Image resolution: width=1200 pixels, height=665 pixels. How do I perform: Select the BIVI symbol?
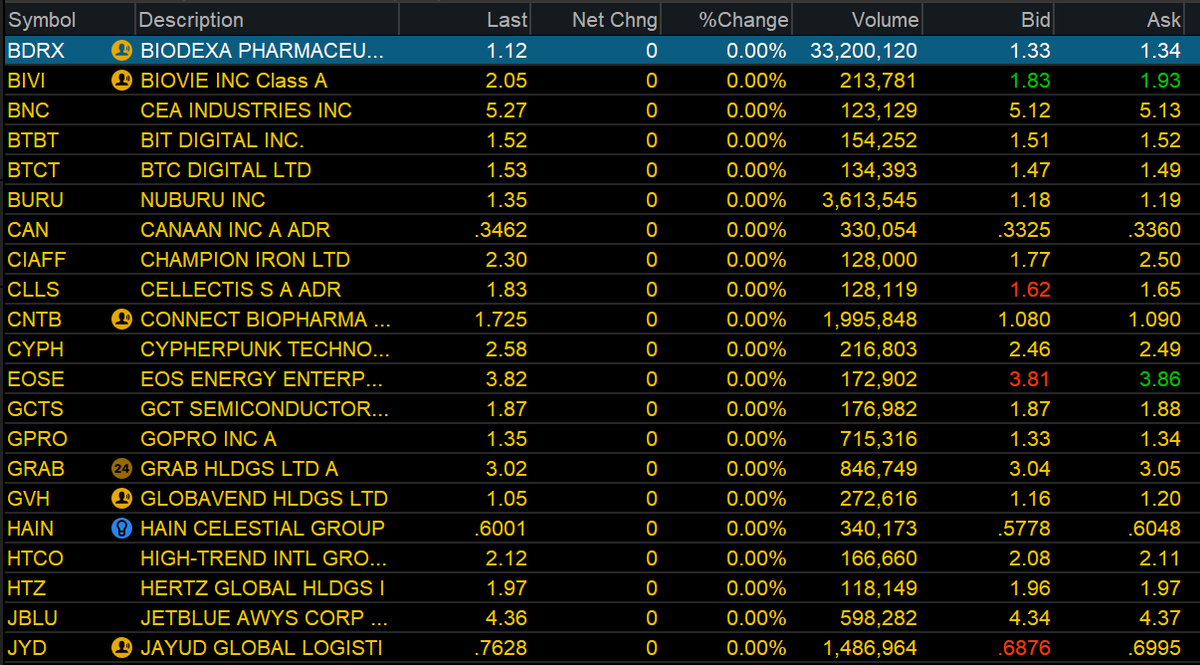pyautogui.click(x=26, y=80)
